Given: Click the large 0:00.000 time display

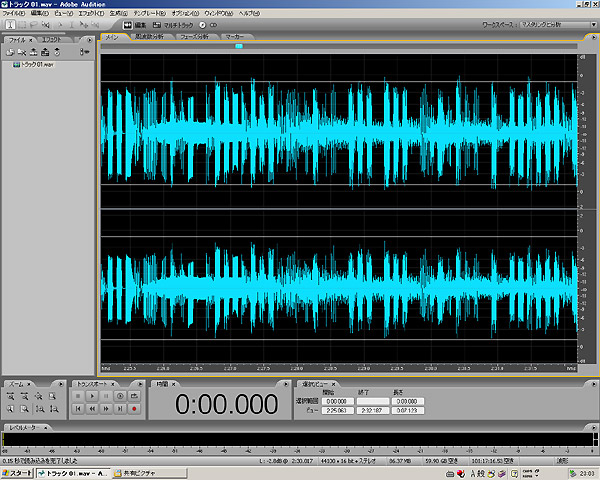Looking at the screenshot, I should click(226, 404).
